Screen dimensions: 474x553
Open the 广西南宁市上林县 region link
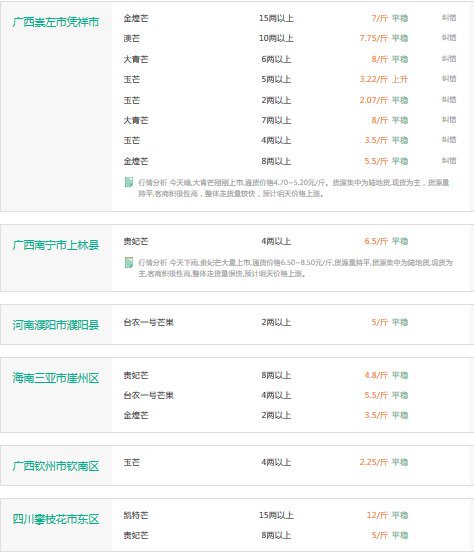coord(56,245)
